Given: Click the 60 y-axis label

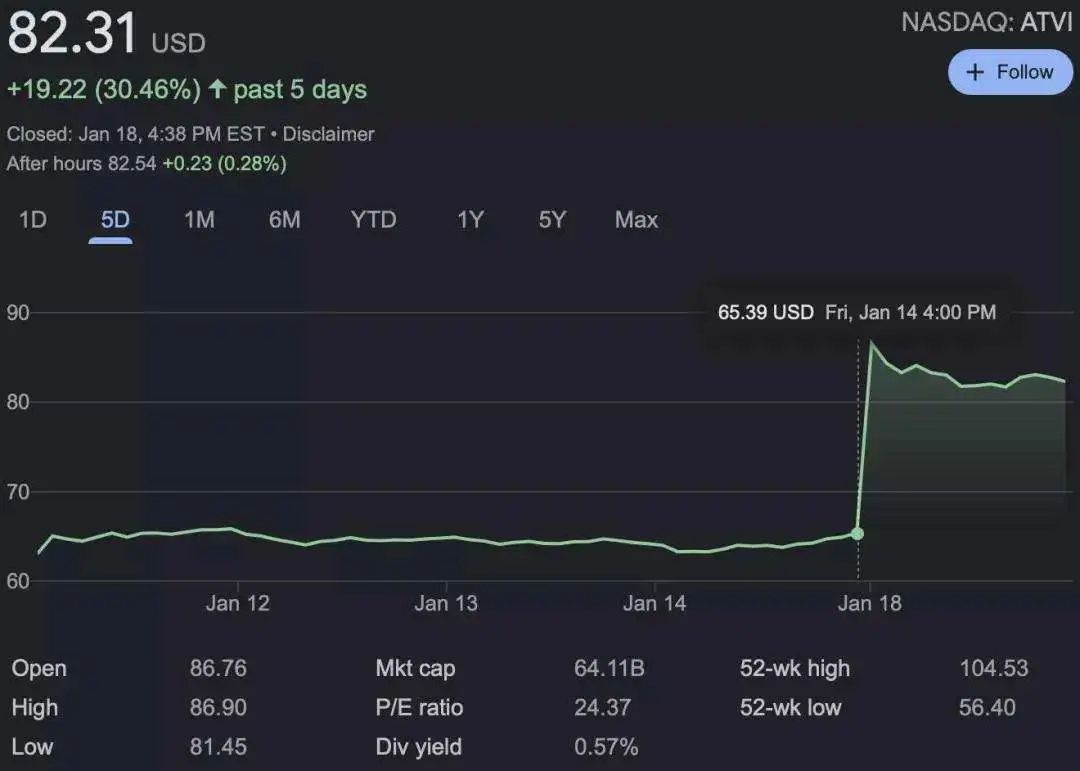Looking at the screenshot, I should tap(19, 581).
